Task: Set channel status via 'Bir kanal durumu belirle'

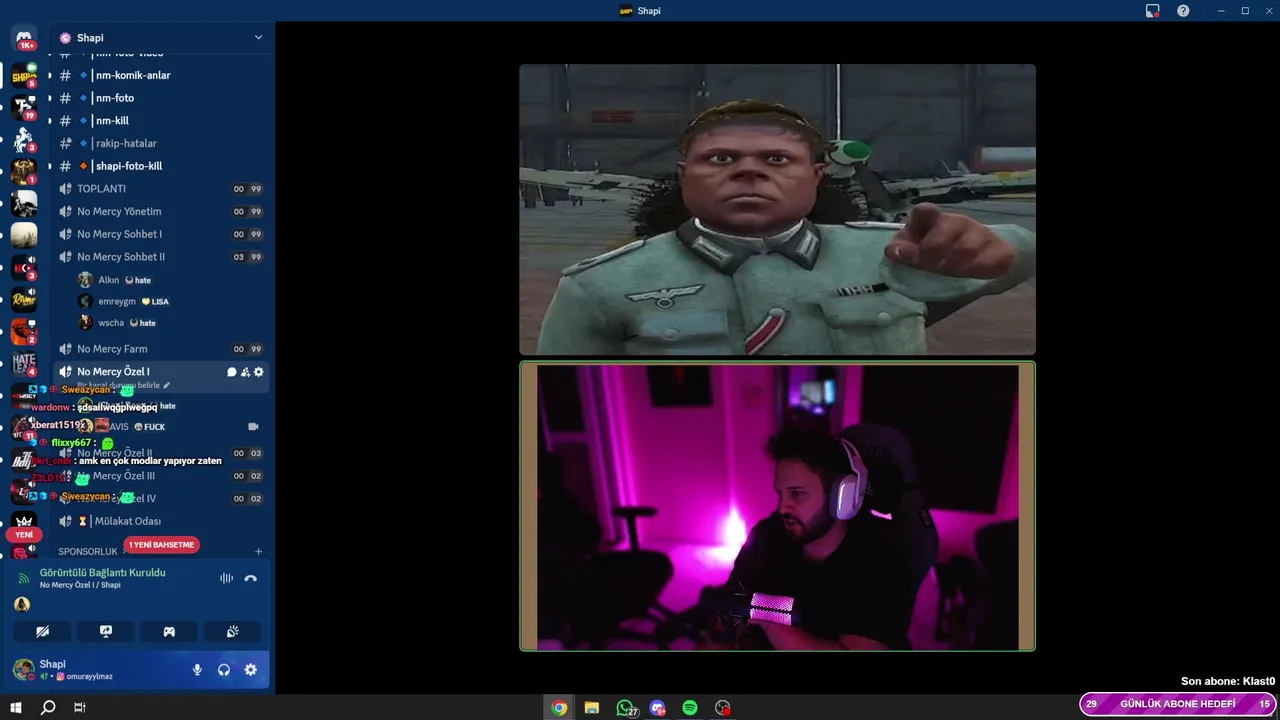Action: coord(124,385)
